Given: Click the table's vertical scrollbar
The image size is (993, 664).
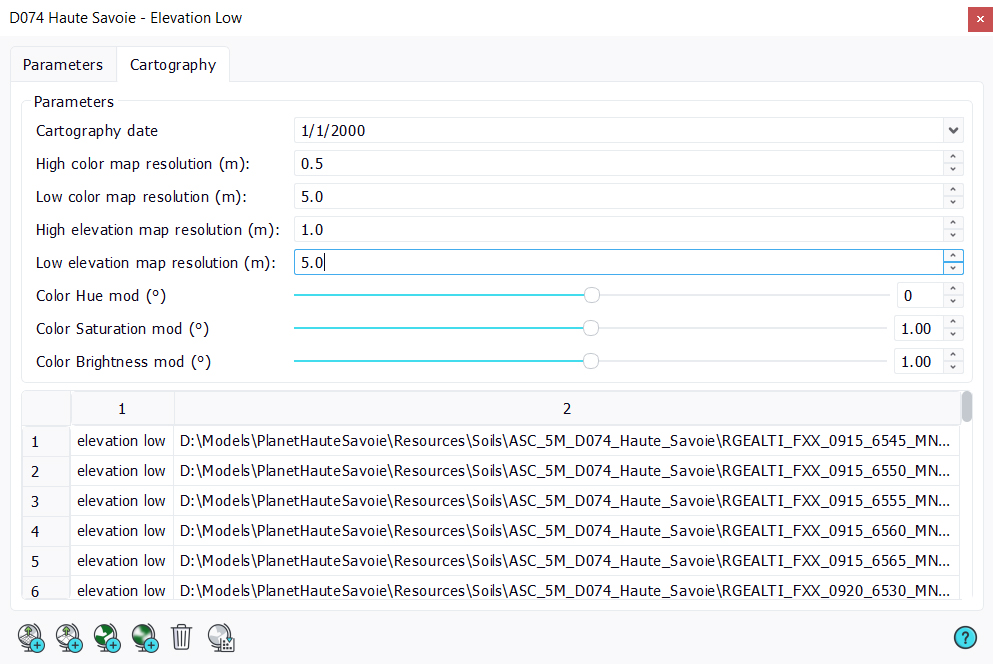Looking at the screenshot, I should (966, 408).
